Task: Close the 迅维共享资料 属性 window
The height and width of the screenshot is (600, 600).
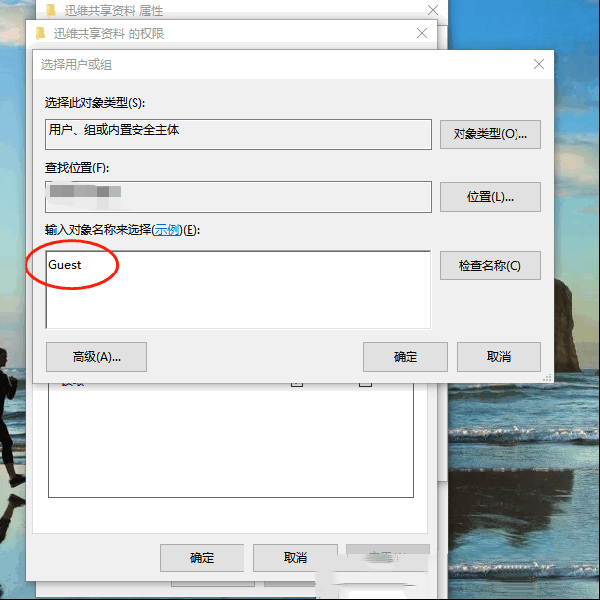Action: (433, 10)
